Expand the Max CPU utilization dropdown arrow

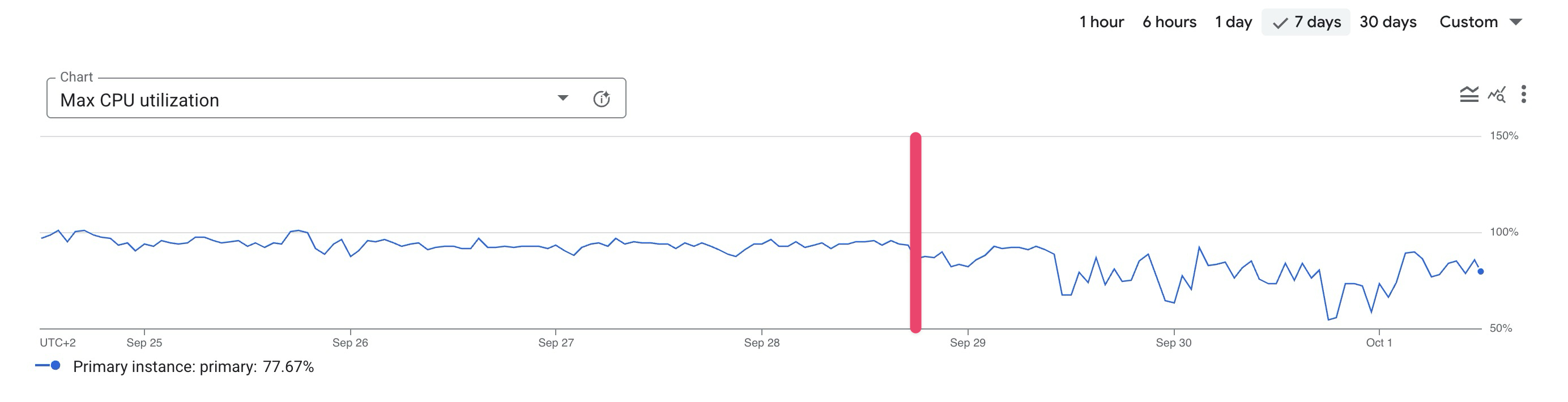coord(563,98)
